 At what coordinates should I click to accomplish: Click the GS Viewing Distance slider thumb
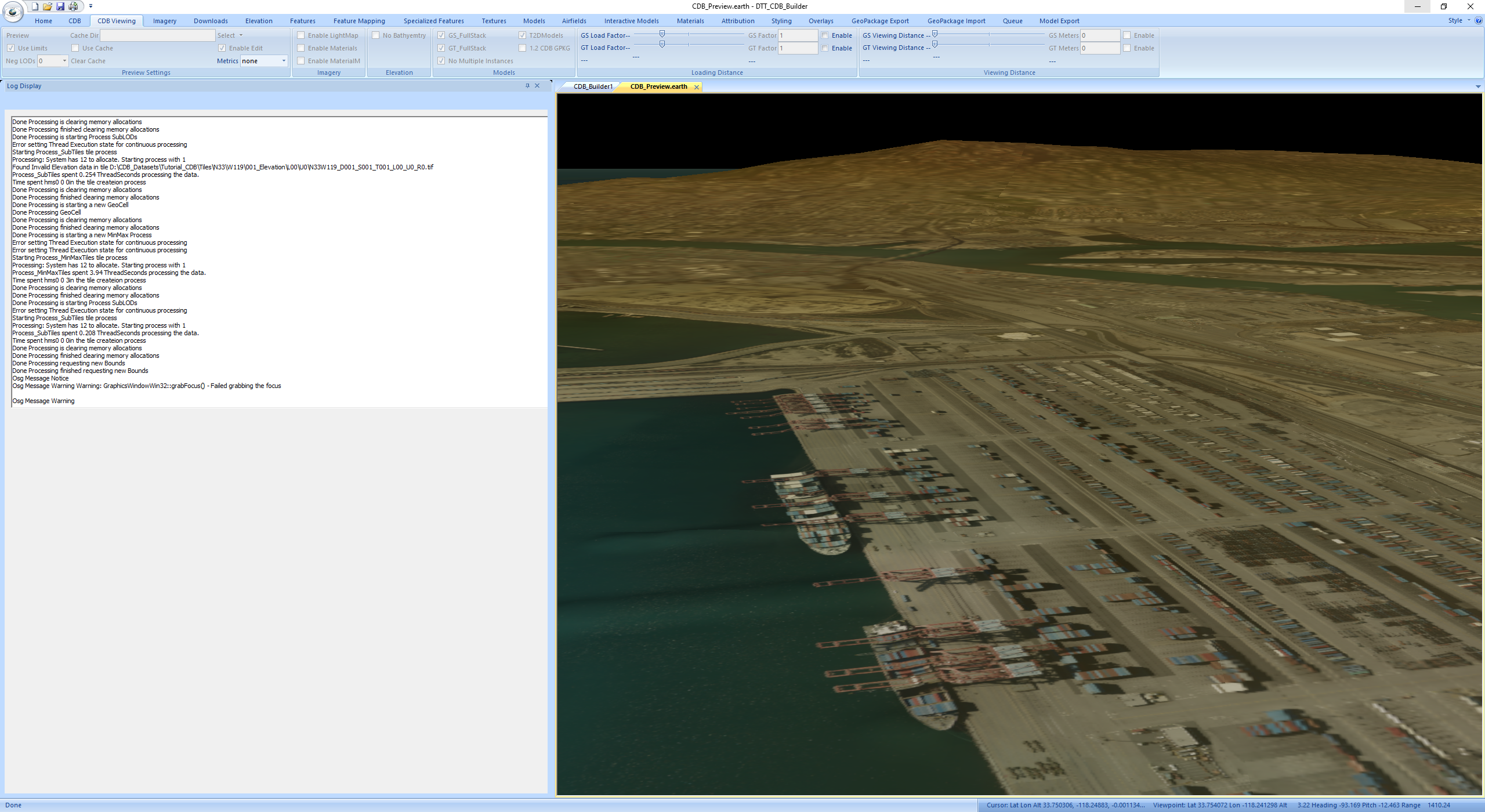(x=935, y=34)
